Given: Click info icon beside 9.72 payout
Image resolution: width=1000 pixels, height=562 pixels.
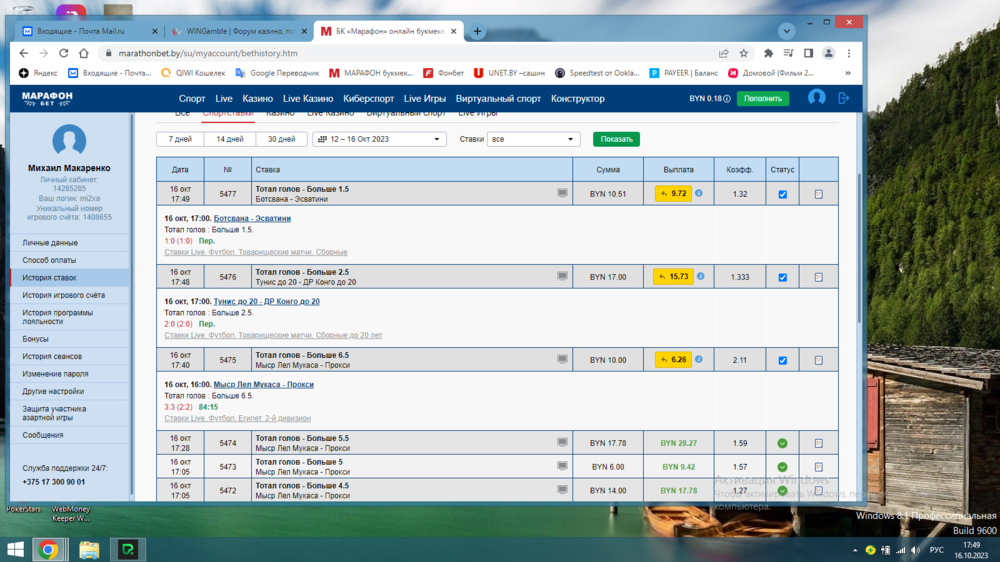Looking at the screenshot, I should [x=699, y=193].
